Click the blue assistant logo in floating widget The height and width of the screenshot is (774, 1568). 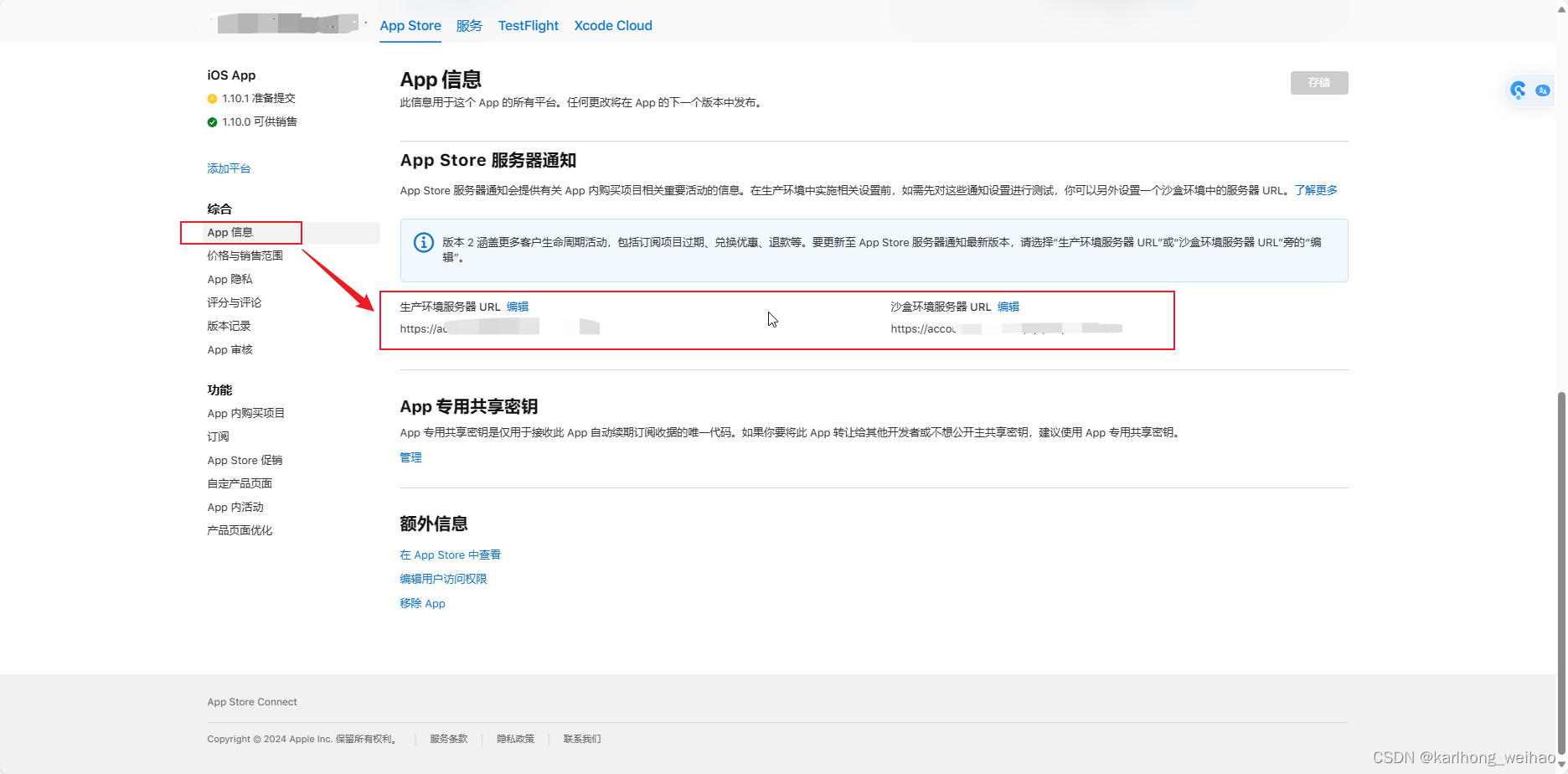coord(1519,90)
